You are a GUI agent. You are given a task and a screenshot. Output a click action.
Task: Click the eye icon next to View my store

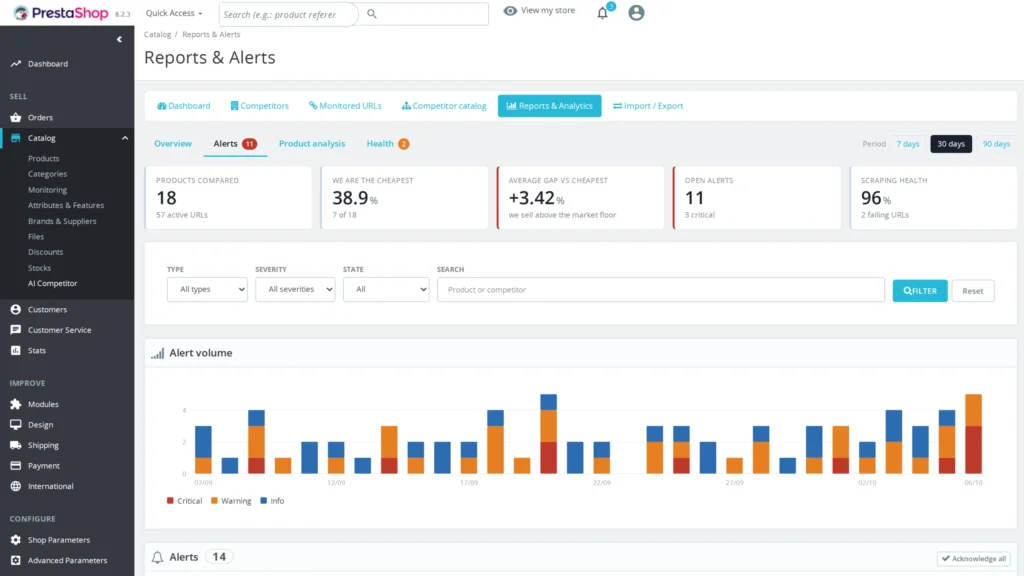pyautogui.click(x=510, y=10)
